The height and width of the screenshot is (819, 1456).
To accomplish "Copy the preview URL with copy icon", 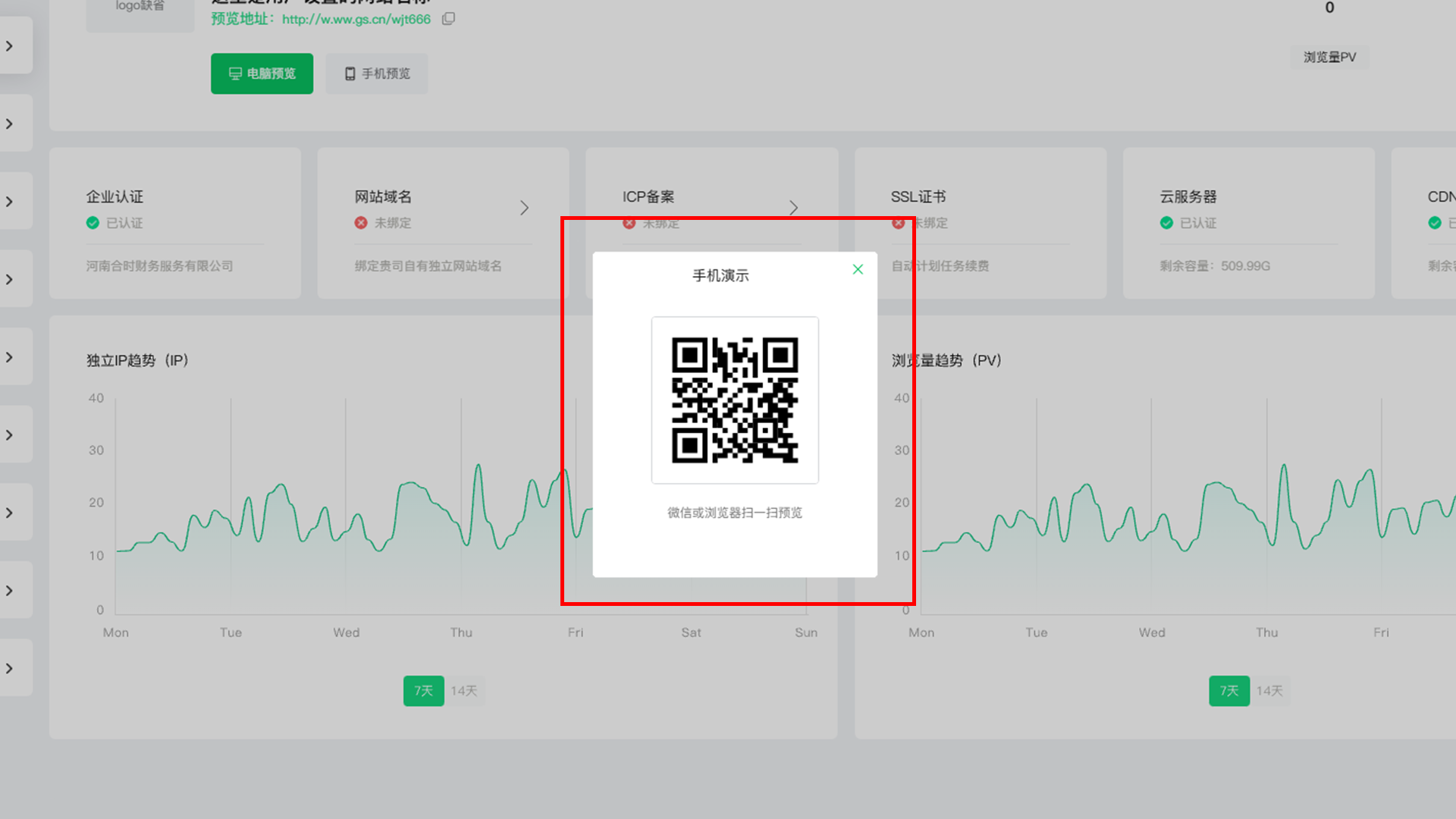I will point(449,19).
